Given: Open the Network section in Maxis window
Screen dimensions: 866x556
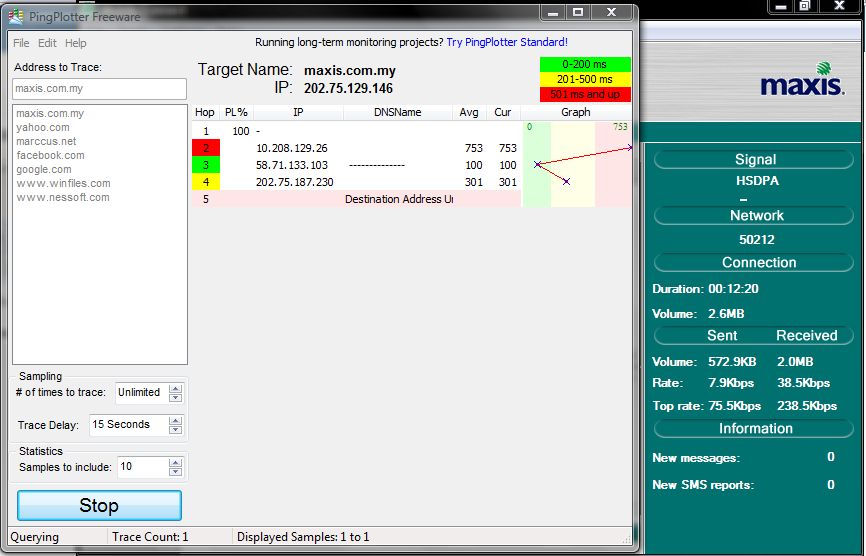Looking at the screenshot, I should [x=754, y=215].
